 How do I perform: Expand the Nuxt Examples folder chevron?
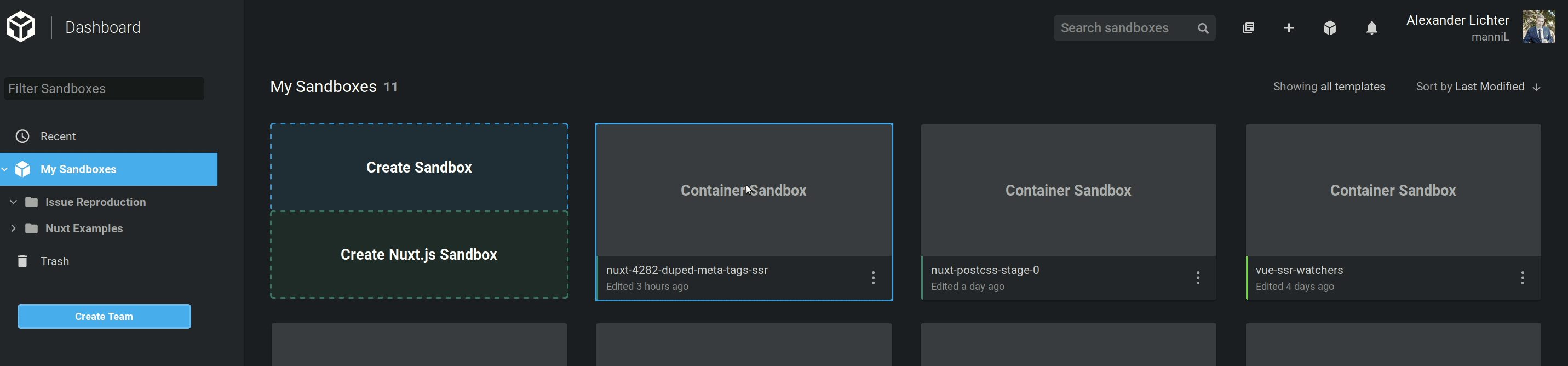click(13, 228)
